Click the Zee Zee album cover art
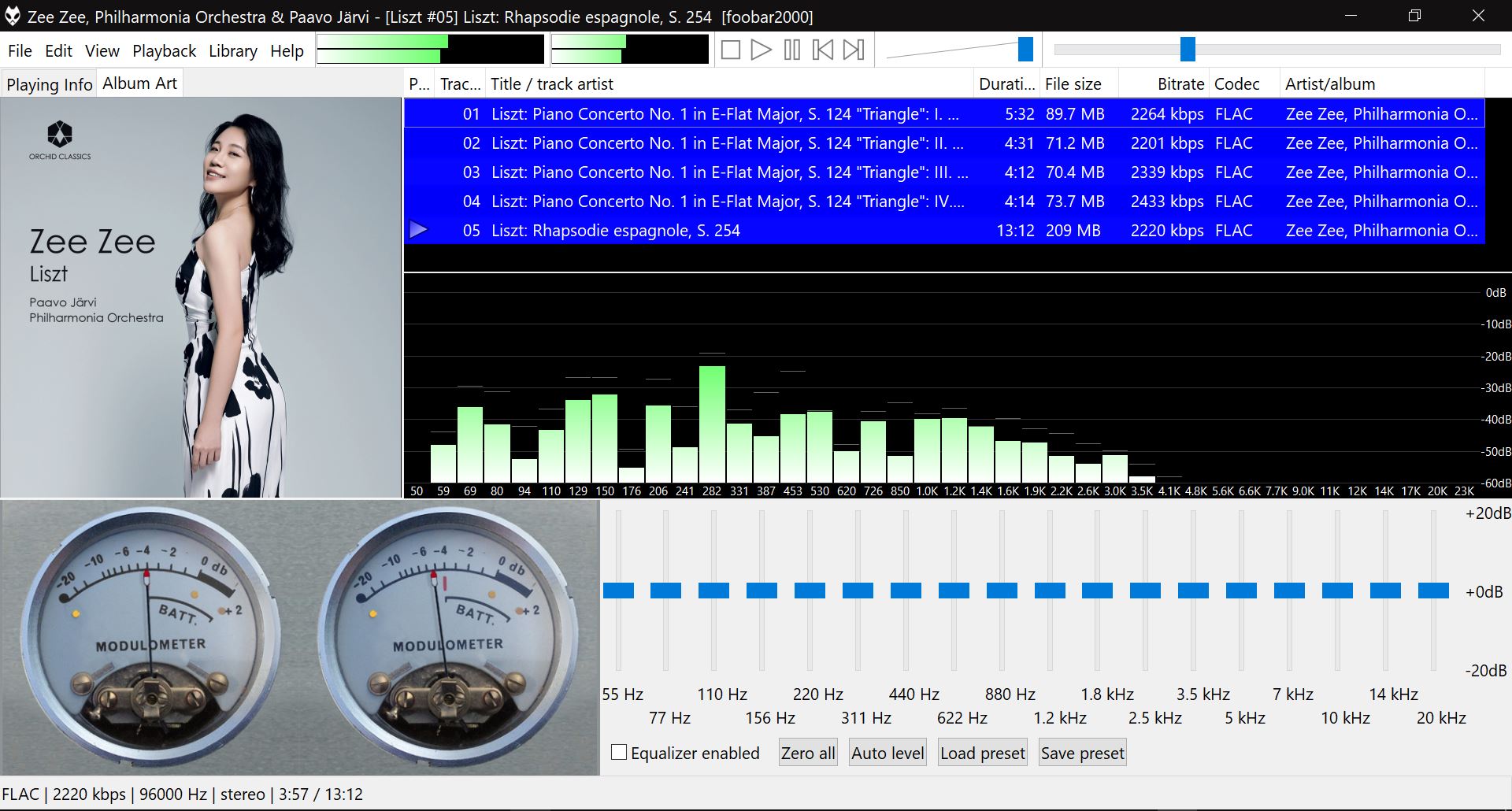The image size is (1512, 811). (201, 298)
